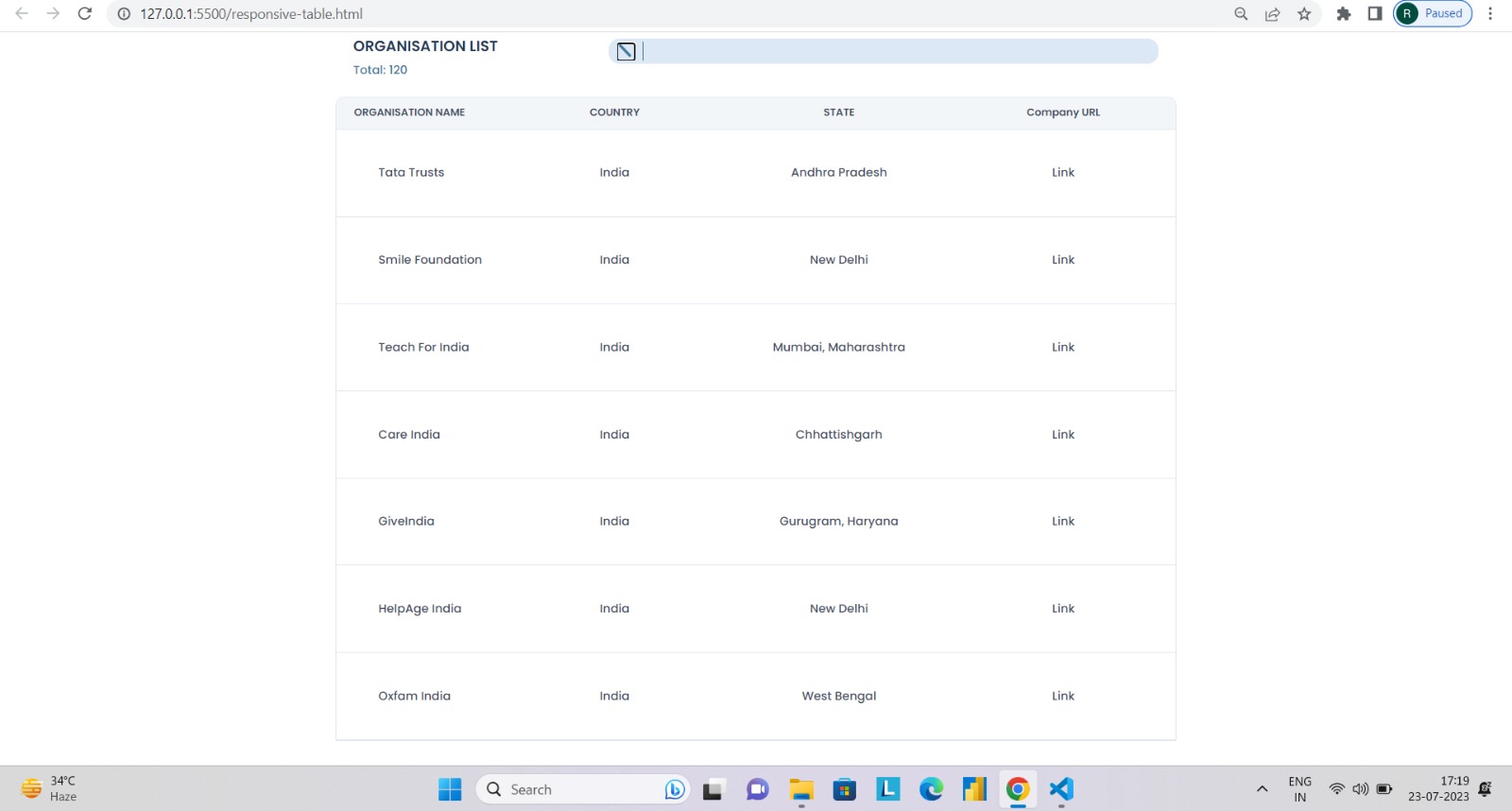Open Microsoft Store from the taskbar
Viewport: 1512px width, 811px height.
click(x=845, y=789)
